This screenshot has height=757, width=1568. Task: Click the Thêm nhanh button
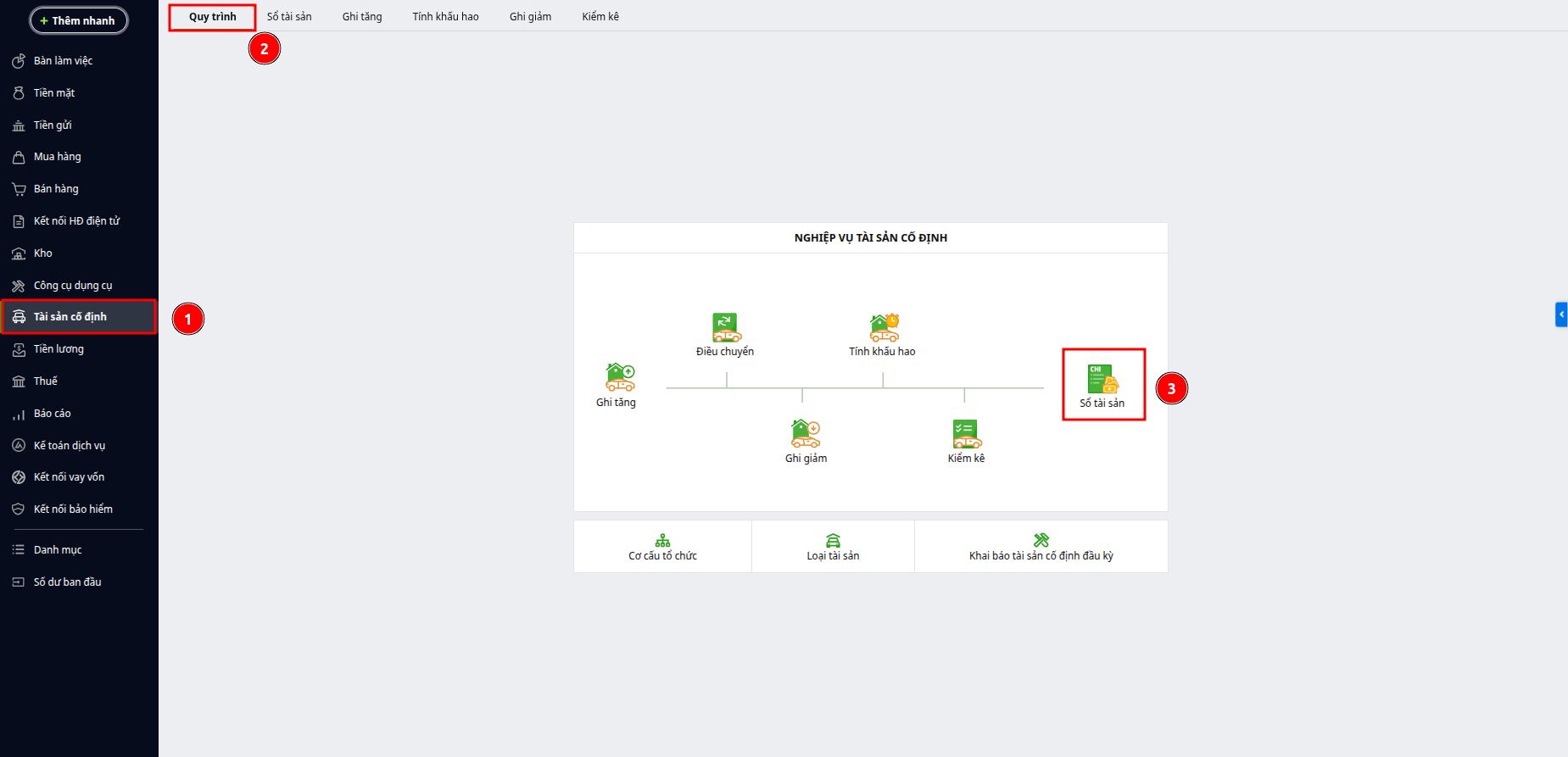pos(79,20)
